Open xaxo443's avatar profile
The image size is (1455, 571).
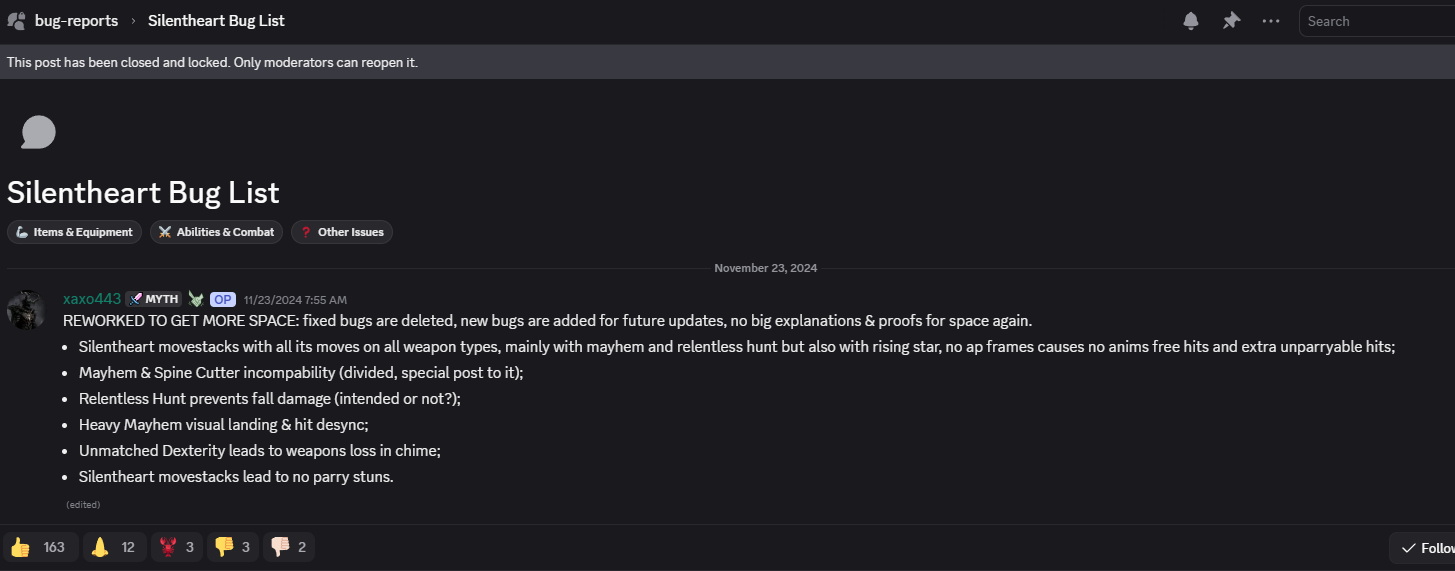click(x=27, y=310)
